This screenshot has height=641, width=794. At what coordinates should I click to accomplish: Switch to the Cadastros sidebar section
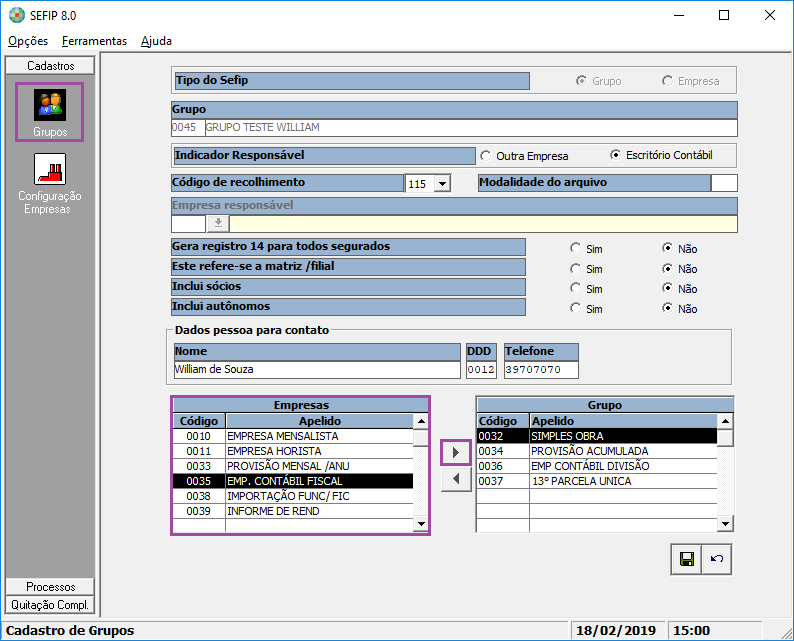50,66
